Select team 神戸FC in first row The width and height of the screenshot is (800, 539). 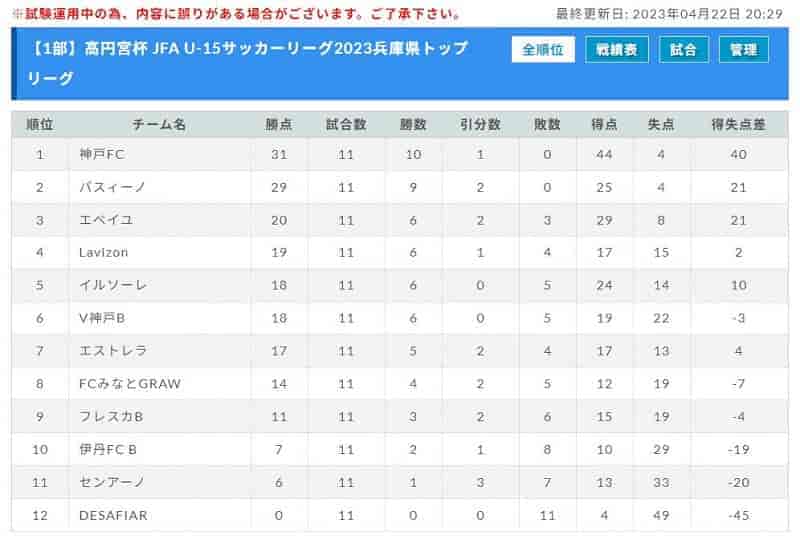pos(102,154)
